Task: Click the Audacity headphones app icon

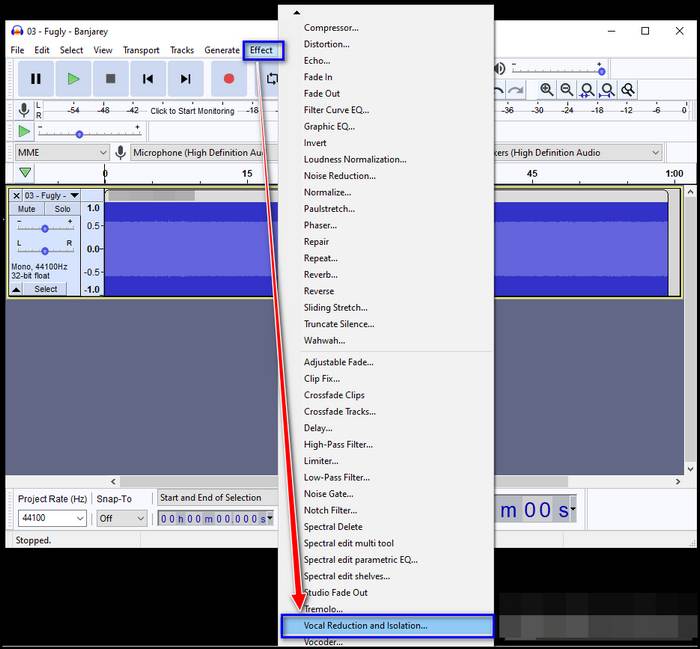Action: coord(17,31)
